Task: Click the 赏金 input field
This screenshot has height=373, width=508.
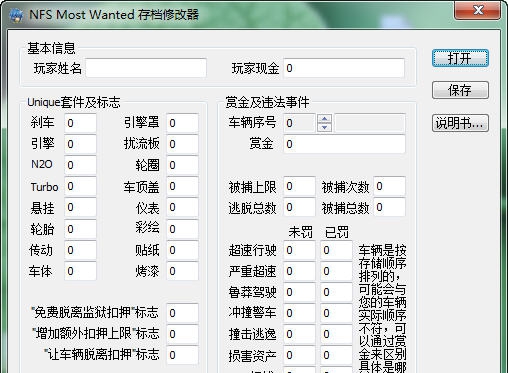Action: click(x=344, y=144)
